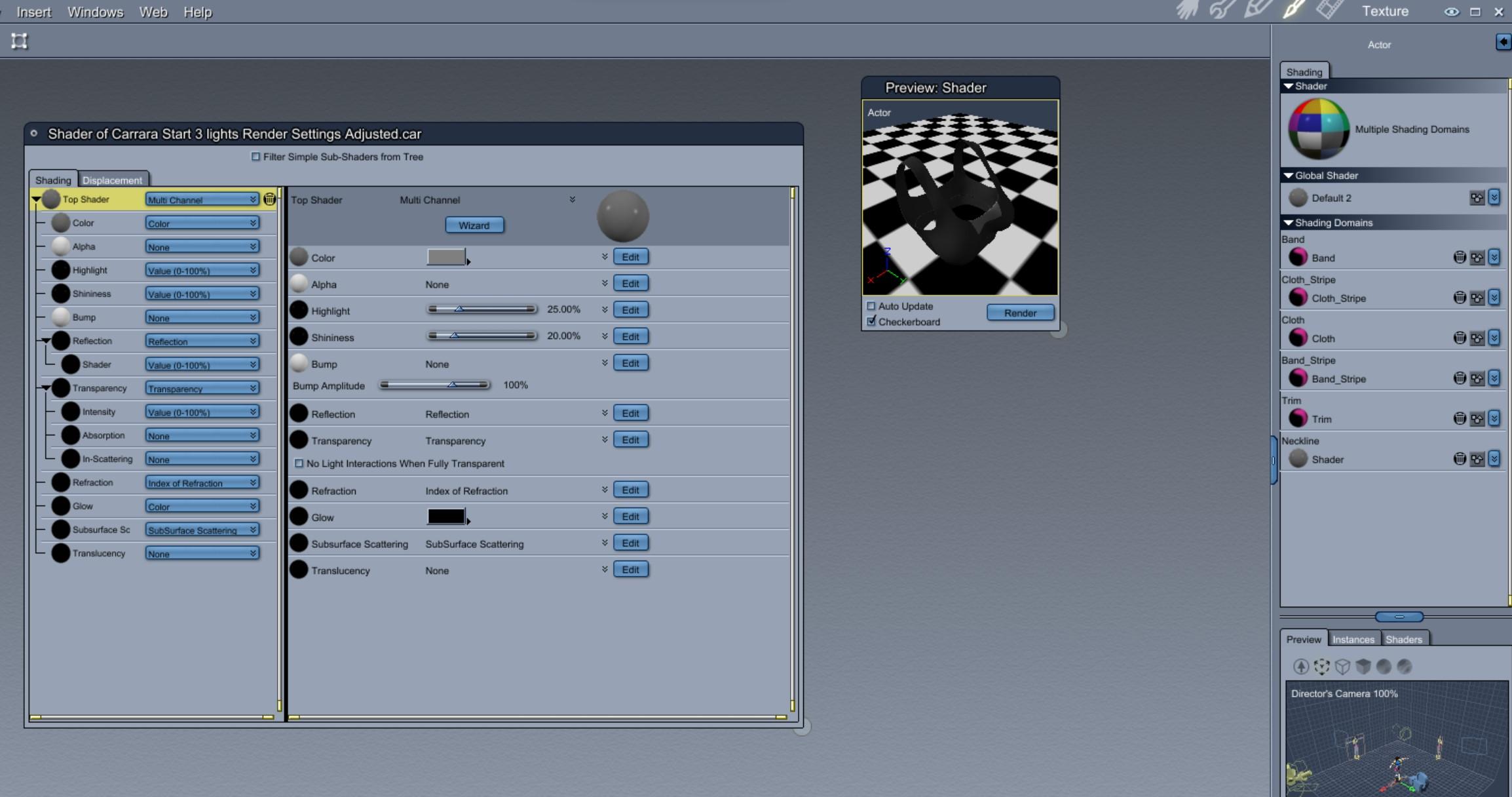Open the Storyboard room pencil icon
This screenshot has height=797, width=1512.
tap(1258, 10)
